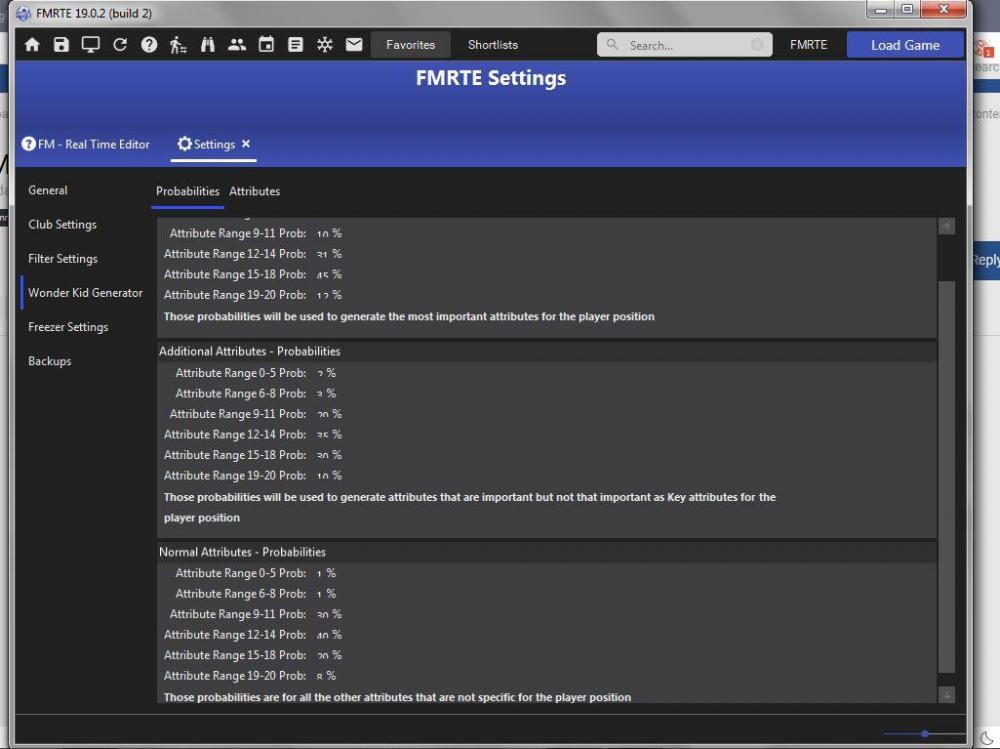Switch to the Probabilities tab
The height and width of the screenshot is (749, 1000).
click(188, 191)
